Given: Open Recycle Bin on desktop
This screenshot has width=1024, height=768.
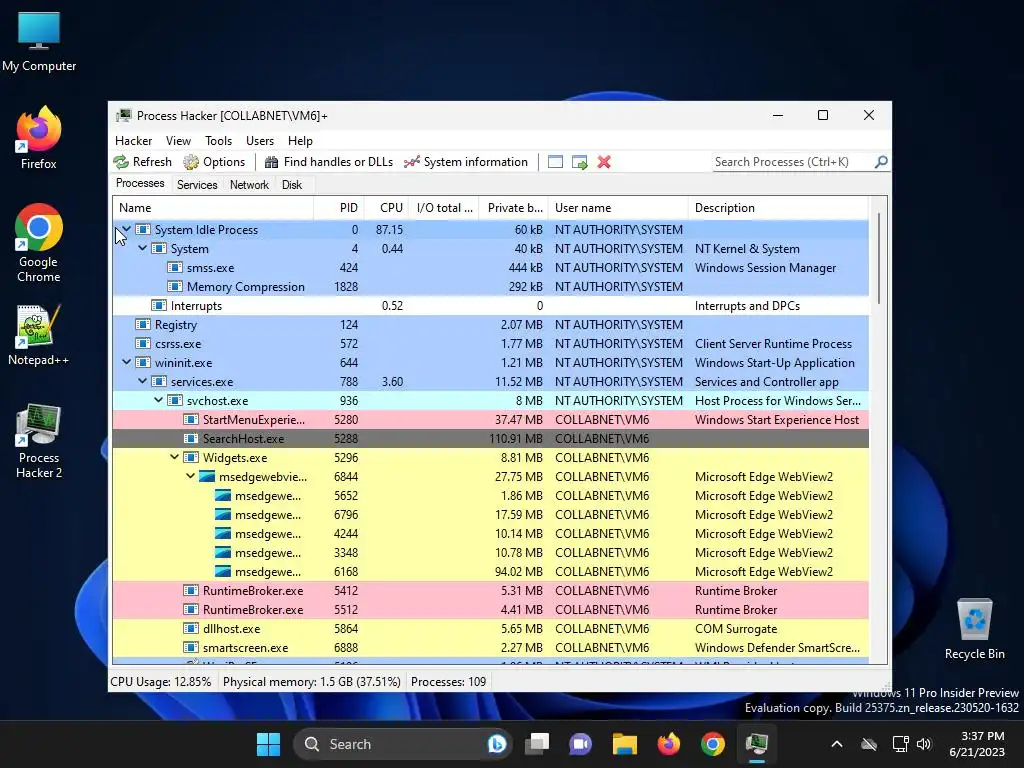Looking at the screenshot, I should 974,629.
